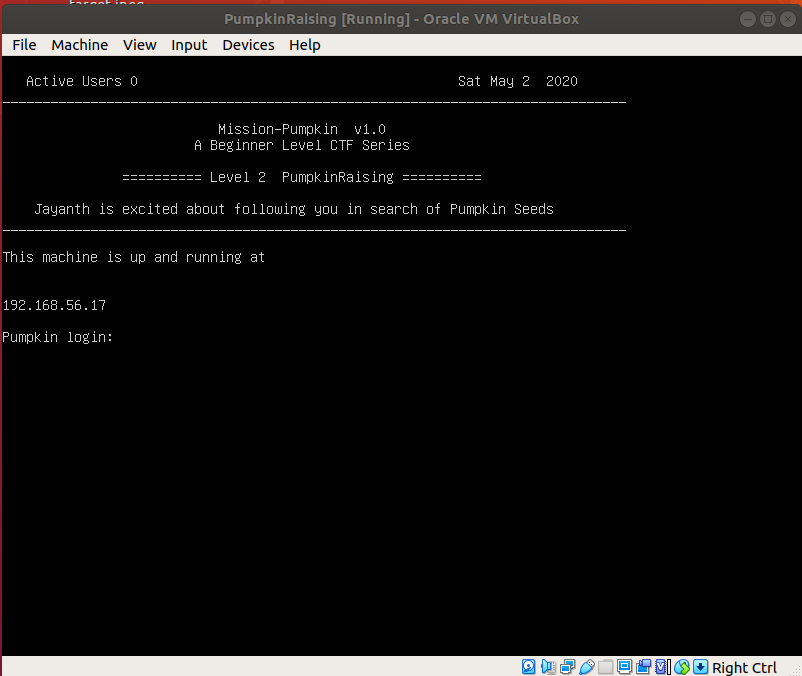Click the Level 2 PumpkinRaising banner

(x=302, y=177)
